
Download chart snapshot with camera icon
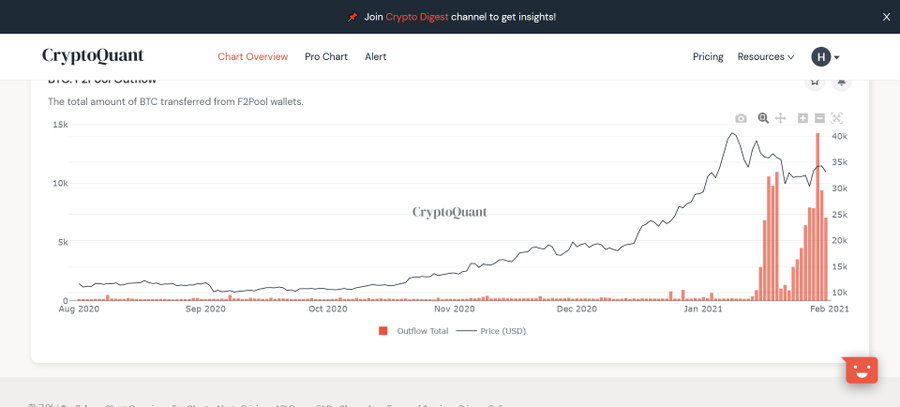click(x=741, y=118)
